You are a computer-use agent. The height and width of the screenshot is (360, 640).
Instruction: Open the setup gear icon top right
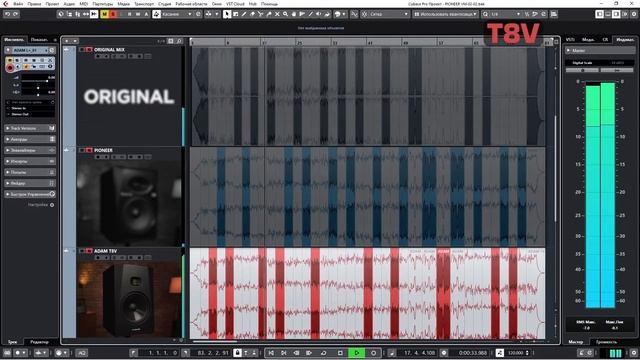[634, 14]
